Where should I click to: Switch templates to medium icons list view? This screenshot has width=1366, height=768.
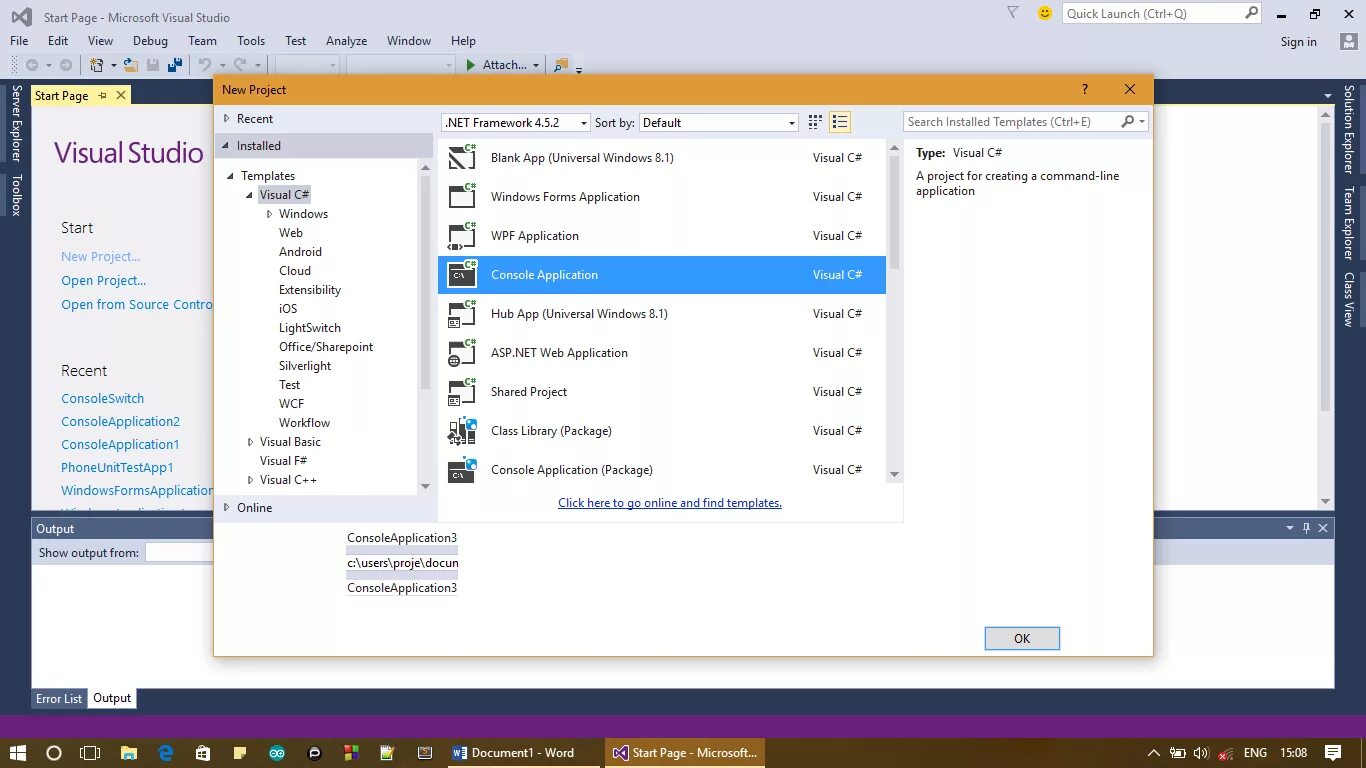pos(840,122)
